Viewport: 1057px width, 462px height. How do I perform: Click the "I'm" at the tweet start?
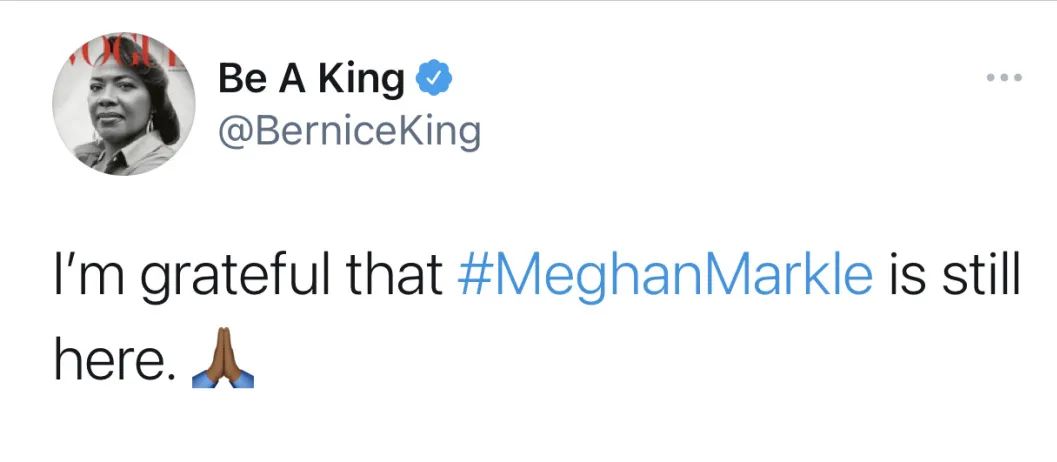coord(82,277)
